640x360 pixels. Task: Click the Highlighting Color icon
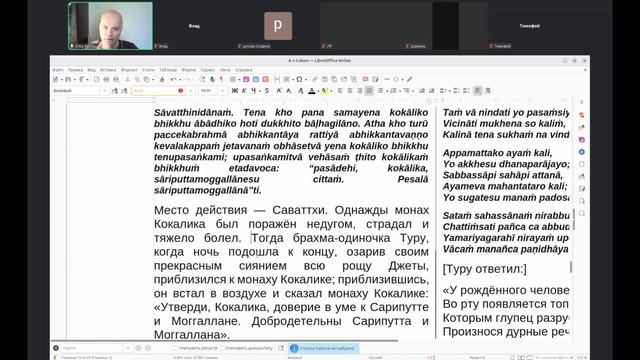324,91
